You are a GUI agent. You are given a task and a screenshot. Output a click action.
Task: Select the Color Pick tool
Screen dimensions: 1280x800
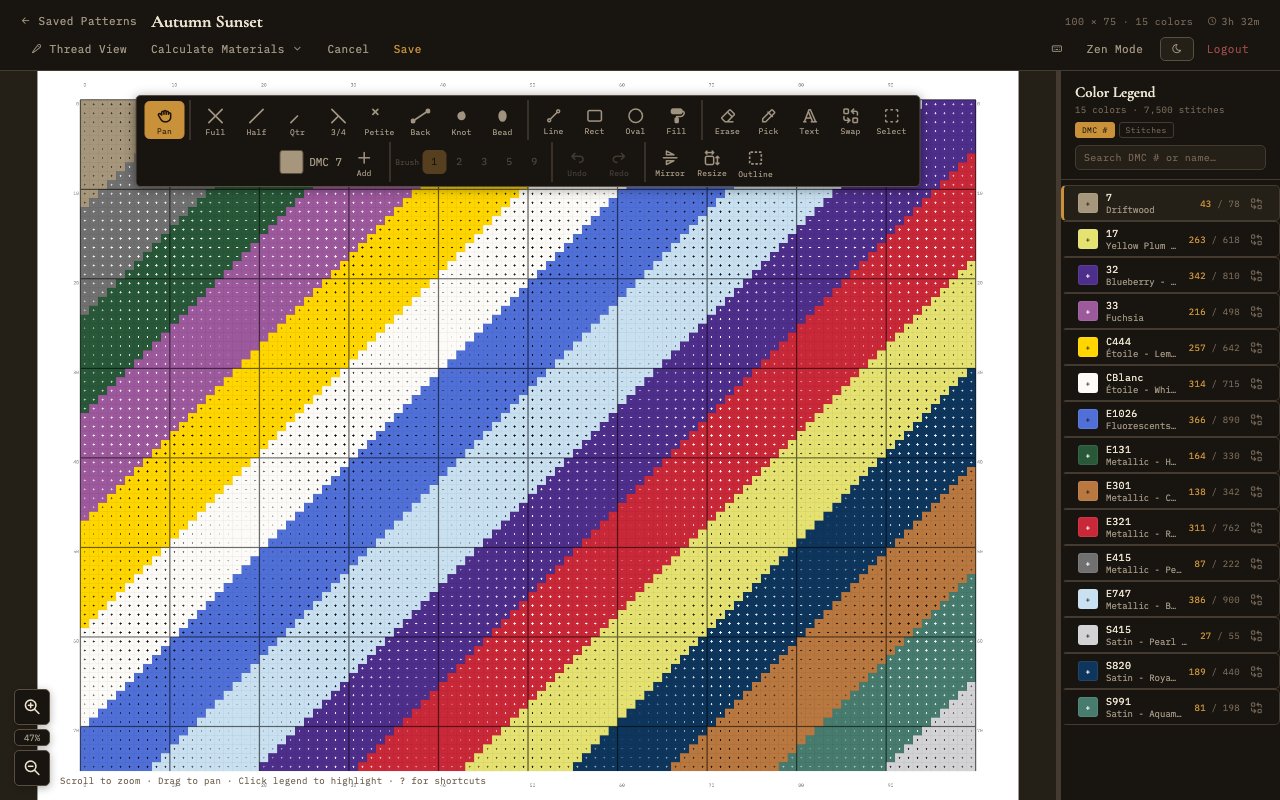[x=768, y=120]
